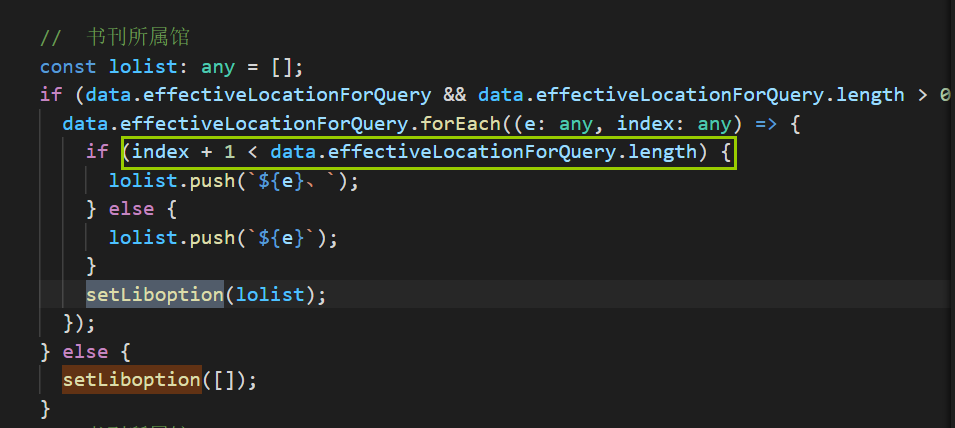Click the outer '} else {' line

click(x=86, y=351)
